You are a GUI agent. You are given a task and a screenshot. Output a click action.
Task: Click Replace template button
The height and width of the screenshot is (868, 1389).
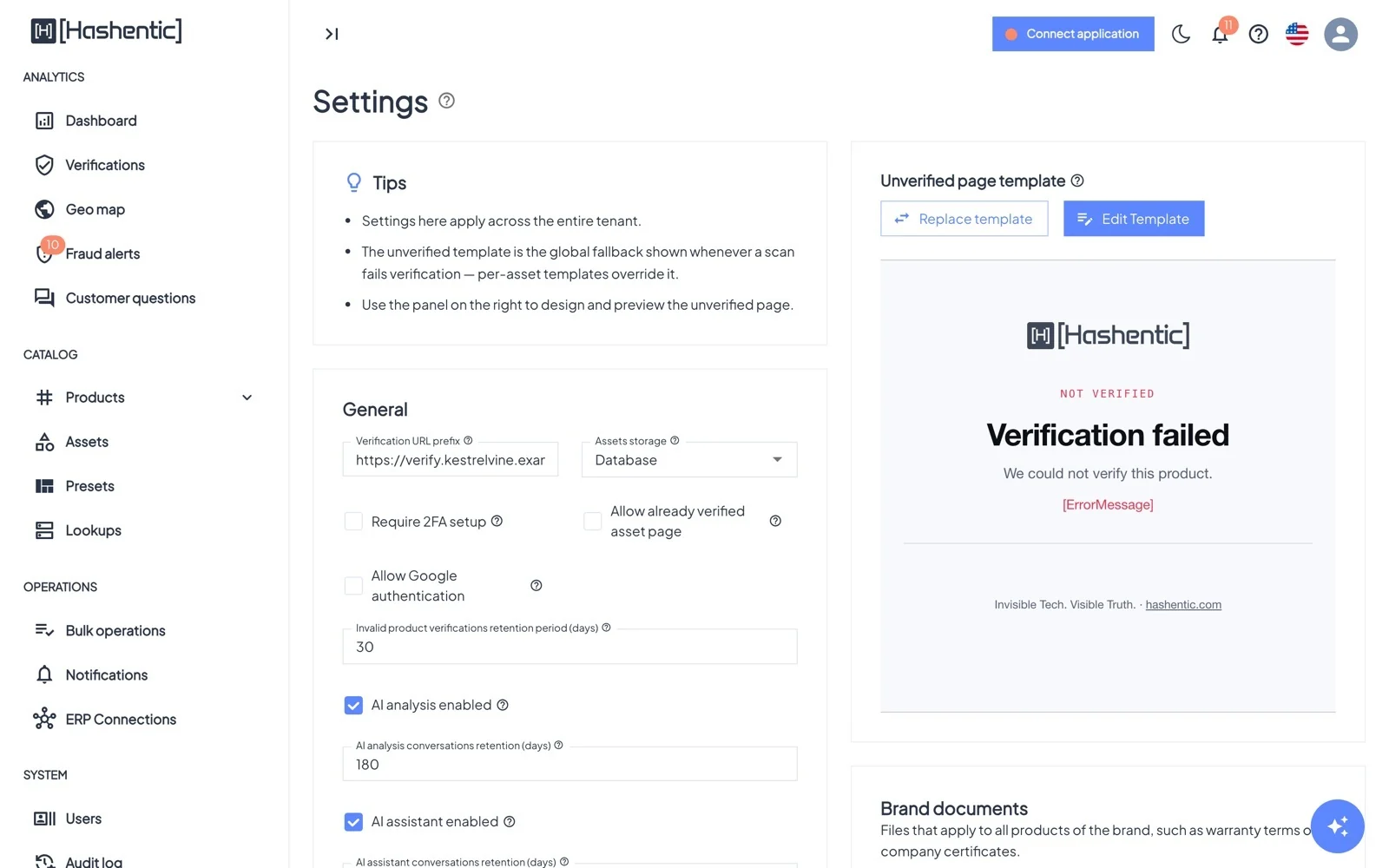tap(964, 219)
